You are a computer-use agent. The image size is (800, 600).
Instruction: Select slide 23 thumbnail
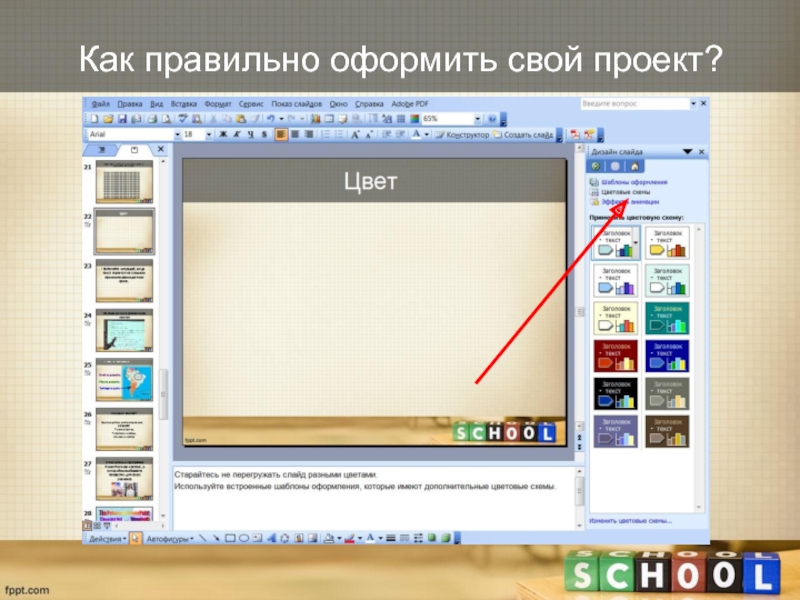pos(123,280)
